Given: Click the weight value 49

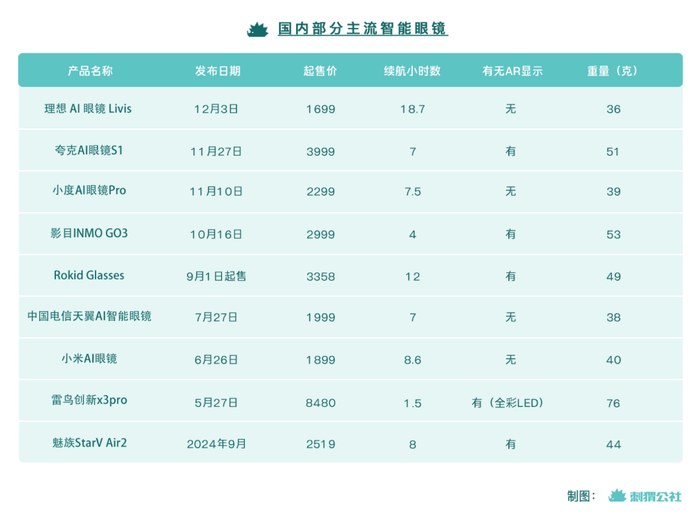Looking at the screenshot, I should click(613, 277).
